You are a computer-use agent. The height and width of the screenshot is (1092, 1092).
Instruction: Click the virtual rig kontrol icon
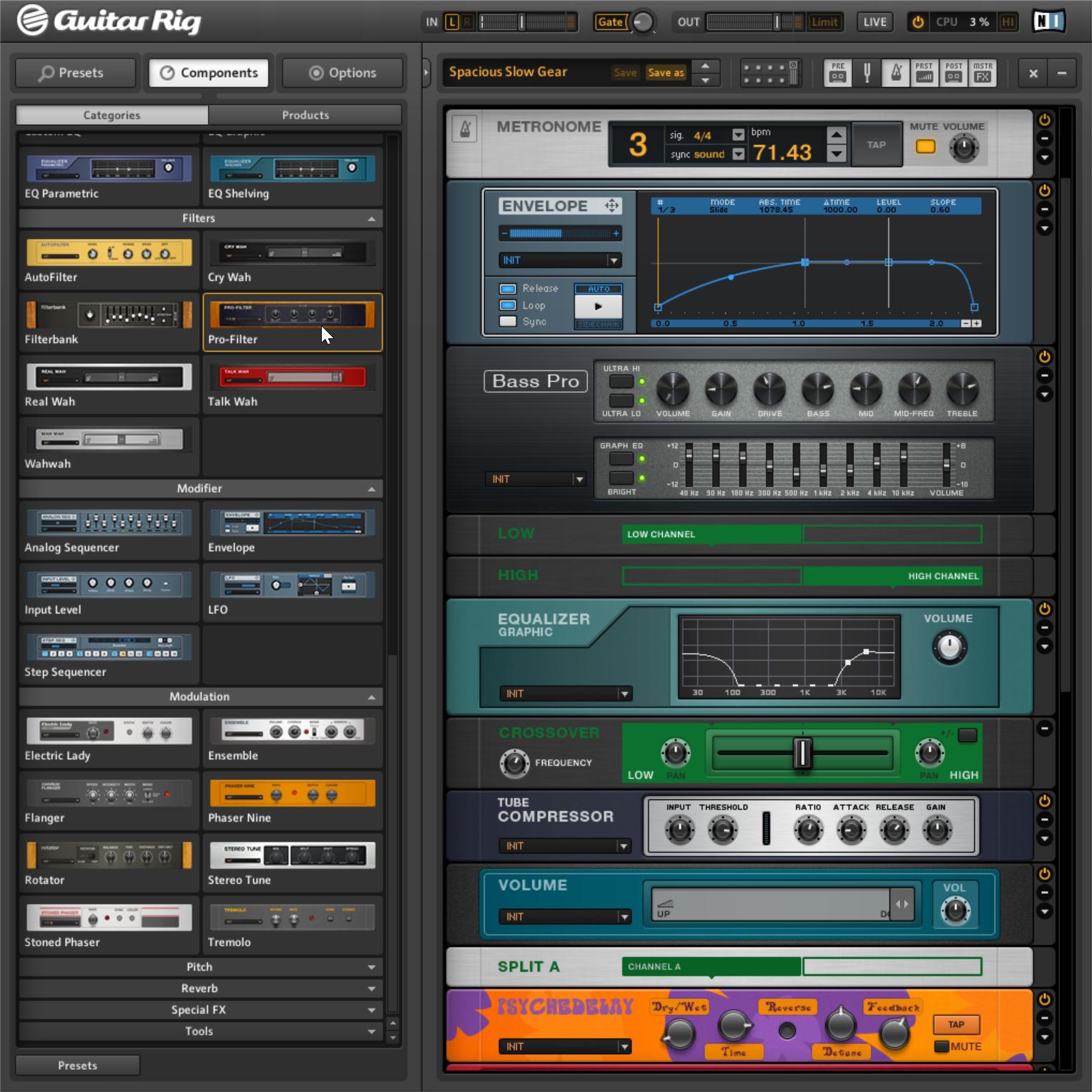tap(769, 72)
